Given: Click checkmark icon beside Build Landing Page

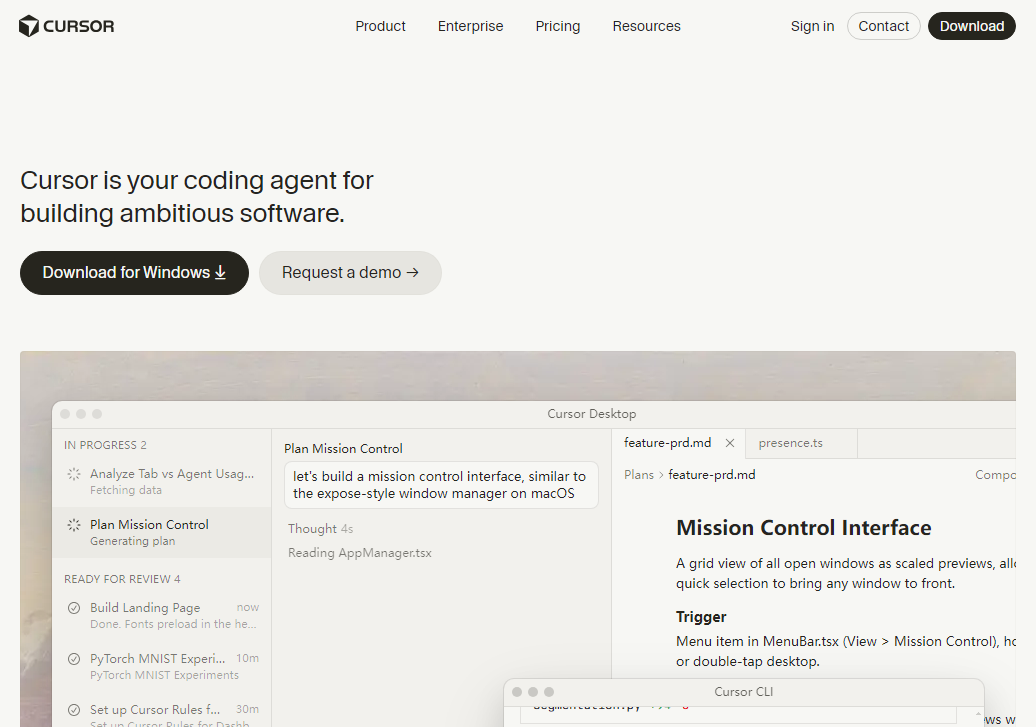Looking at the screenshot, I should (74, 607).
